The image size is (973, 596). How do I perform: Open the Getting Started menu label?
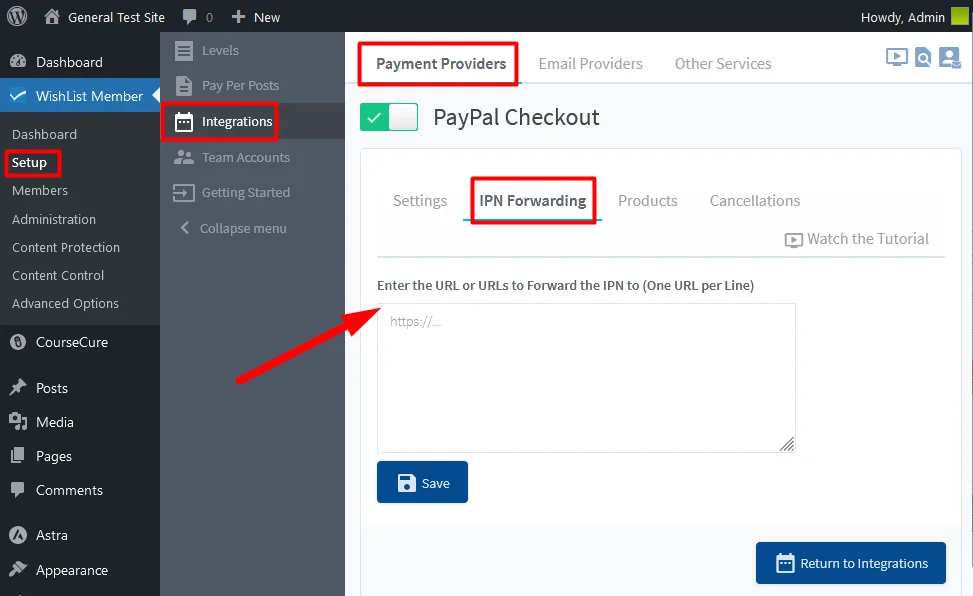tap(246, 192)
